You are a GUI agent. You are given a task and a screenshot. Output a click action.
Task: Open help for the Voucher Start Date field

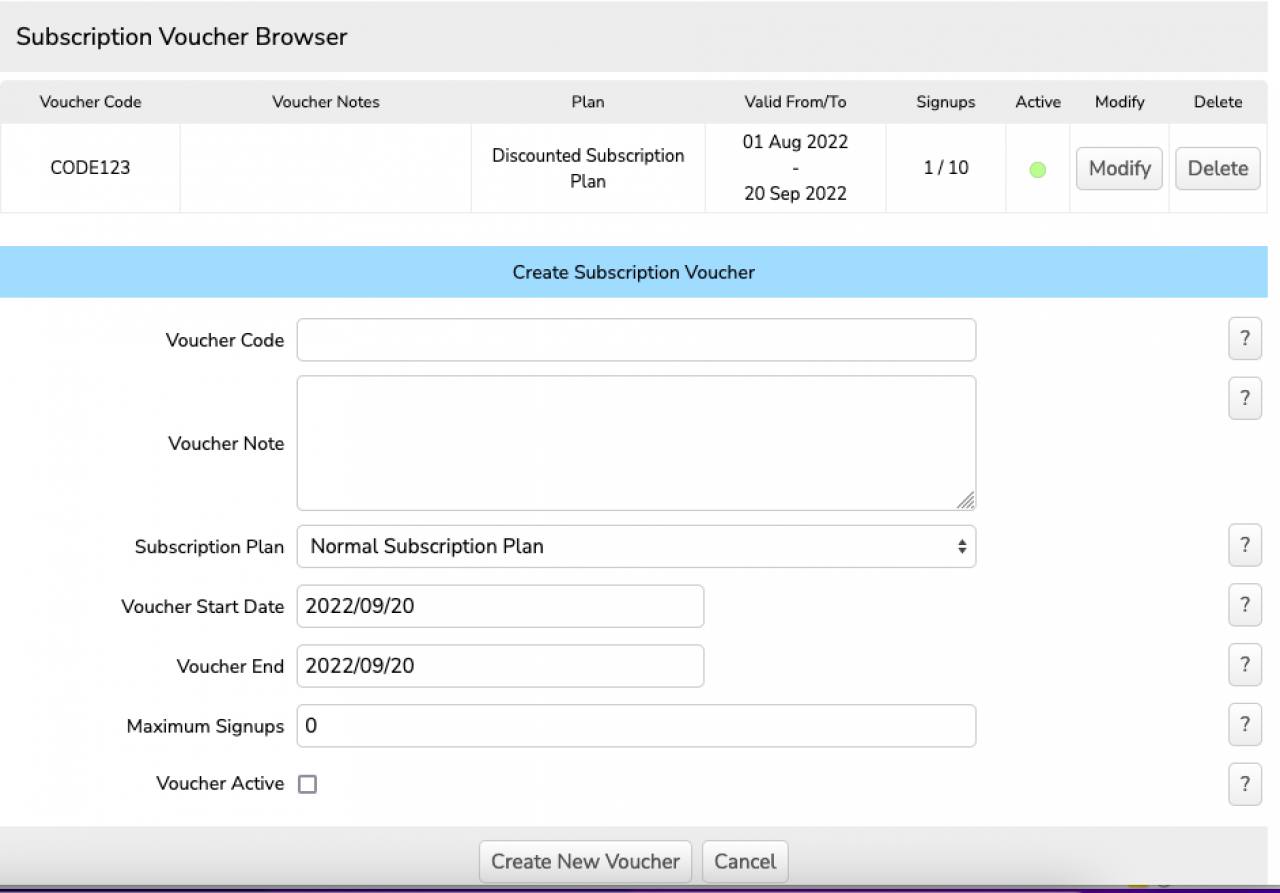coord(1244,605)
